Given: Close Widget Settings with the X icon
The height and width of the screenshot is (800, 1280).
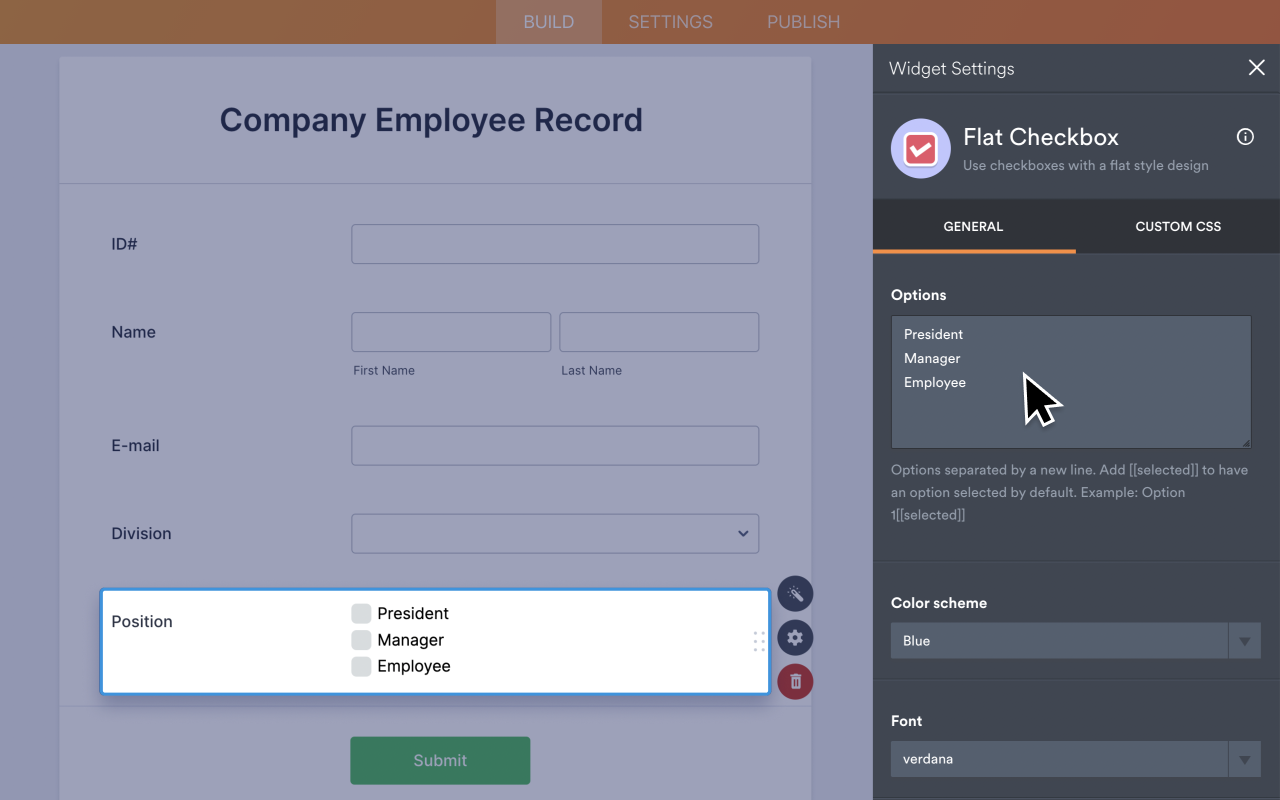Looking at the screenshot, I should pos(1256,67).
